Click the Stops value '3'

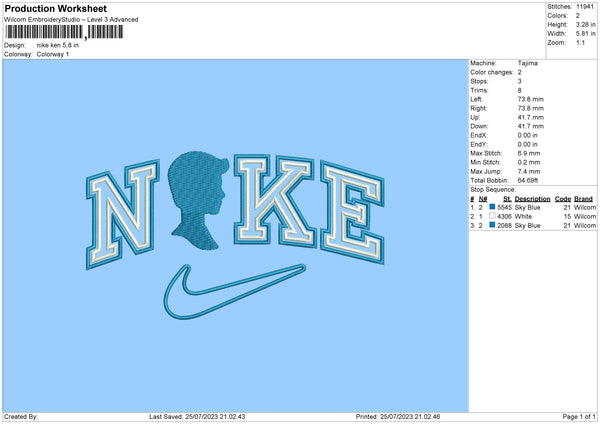(520, 81)
